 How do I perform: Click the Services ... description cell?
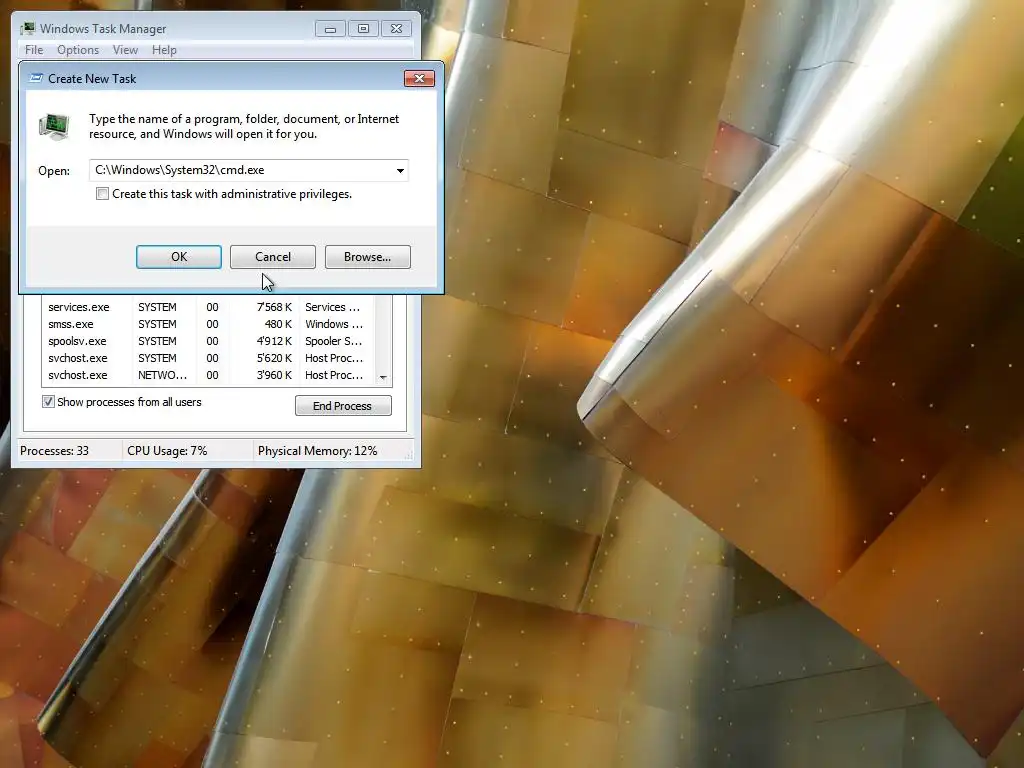332,307
